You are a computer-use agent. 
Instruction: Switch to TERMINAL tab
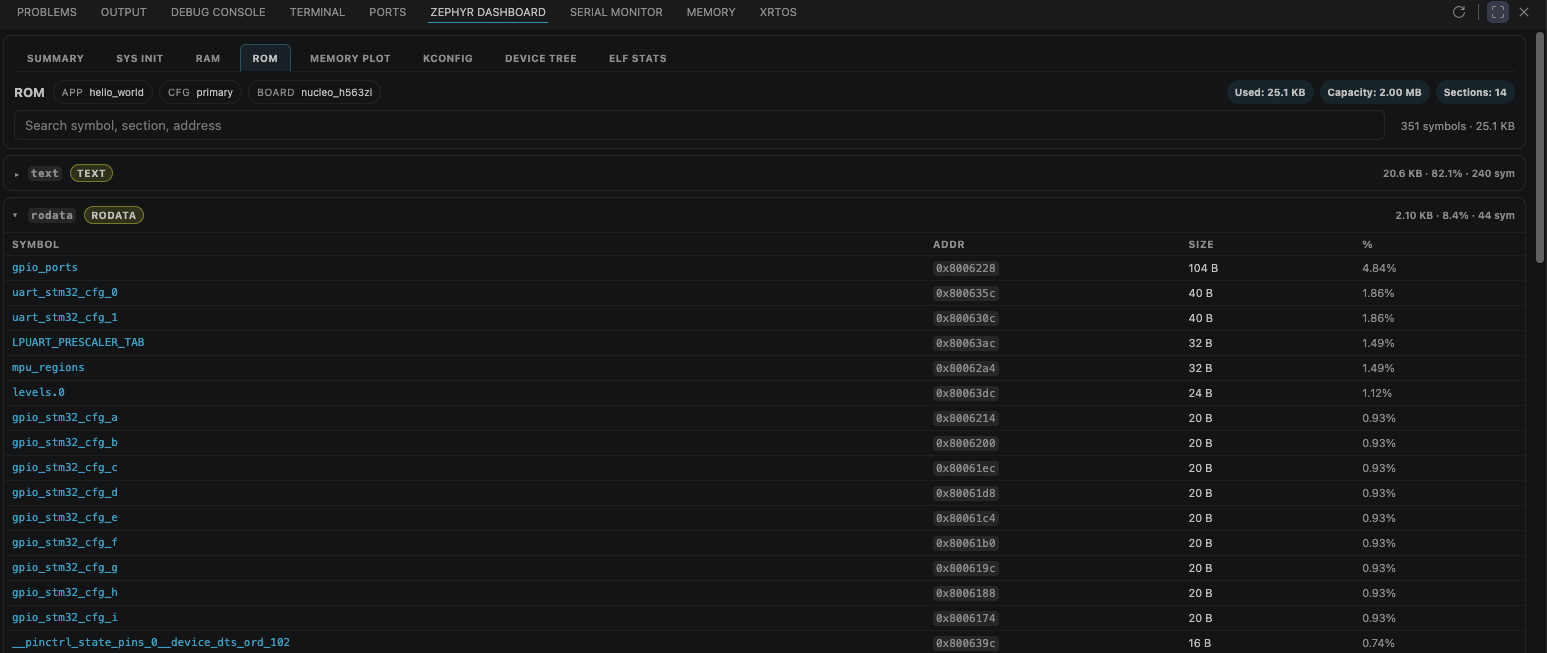(317, 12)
